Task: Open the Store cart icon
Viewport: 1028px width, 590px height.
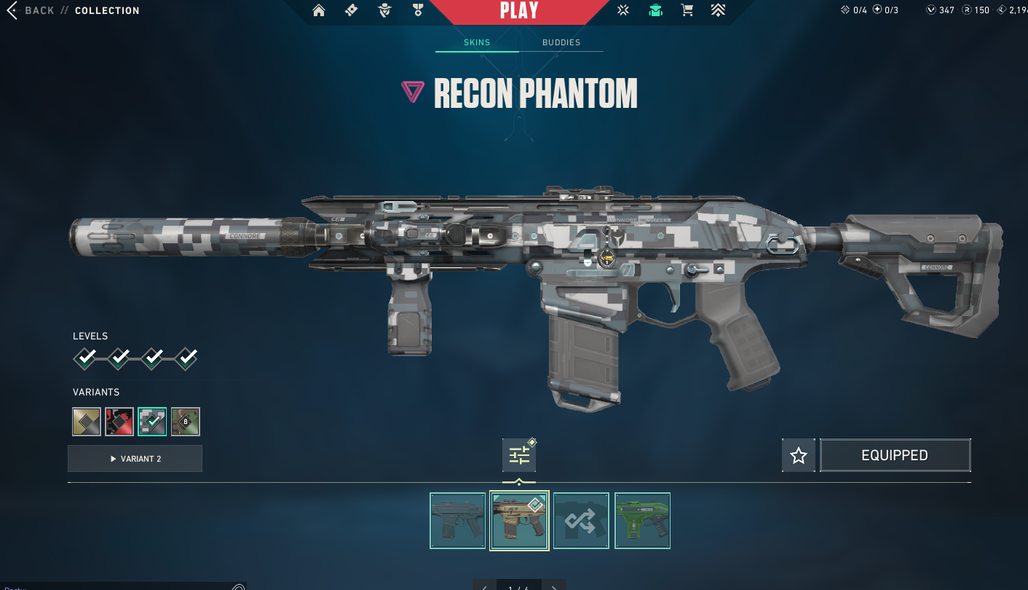Action: pos(687,10)
